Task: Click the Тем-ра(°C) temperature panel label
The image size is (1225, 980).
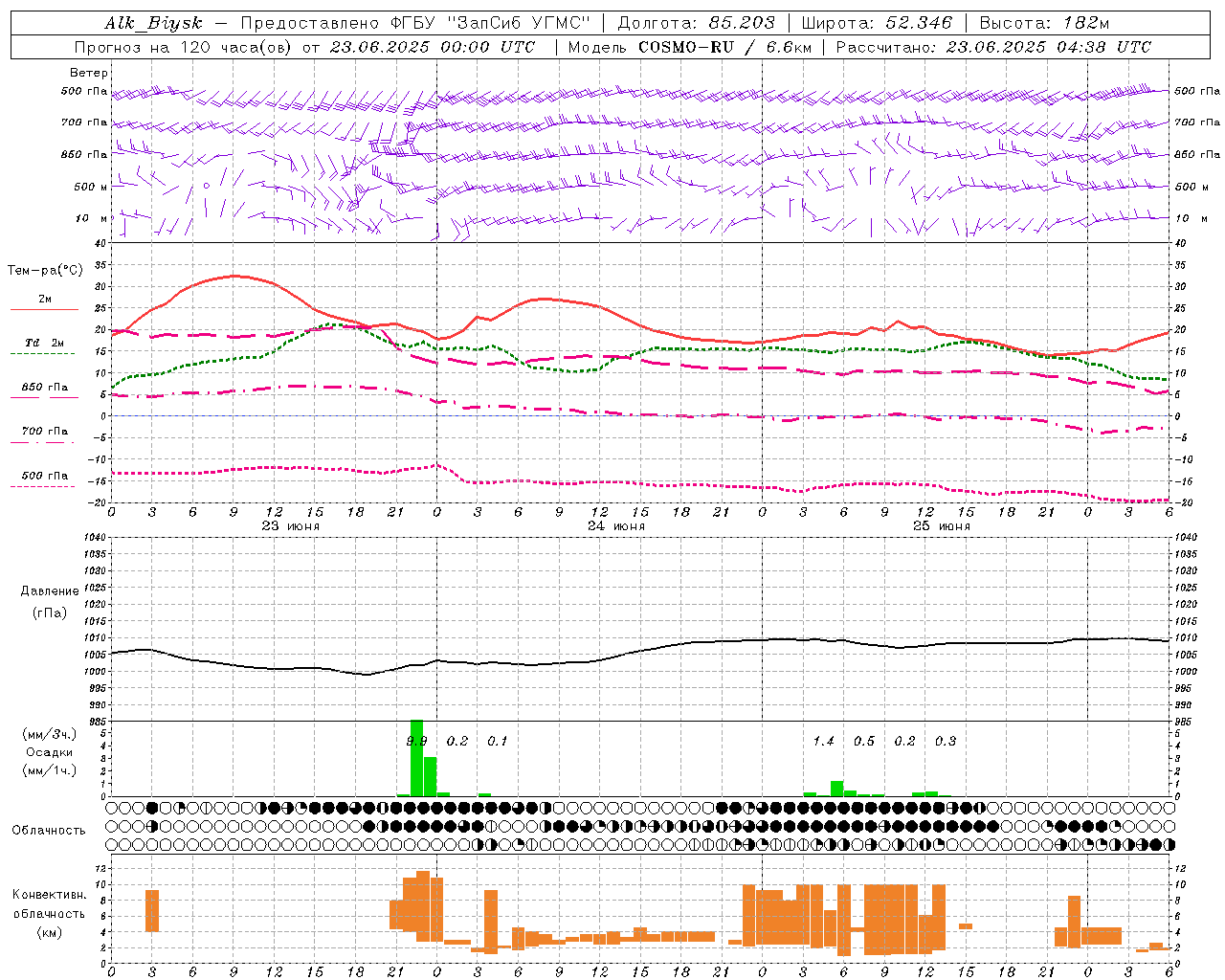Action: coord(45,271)
